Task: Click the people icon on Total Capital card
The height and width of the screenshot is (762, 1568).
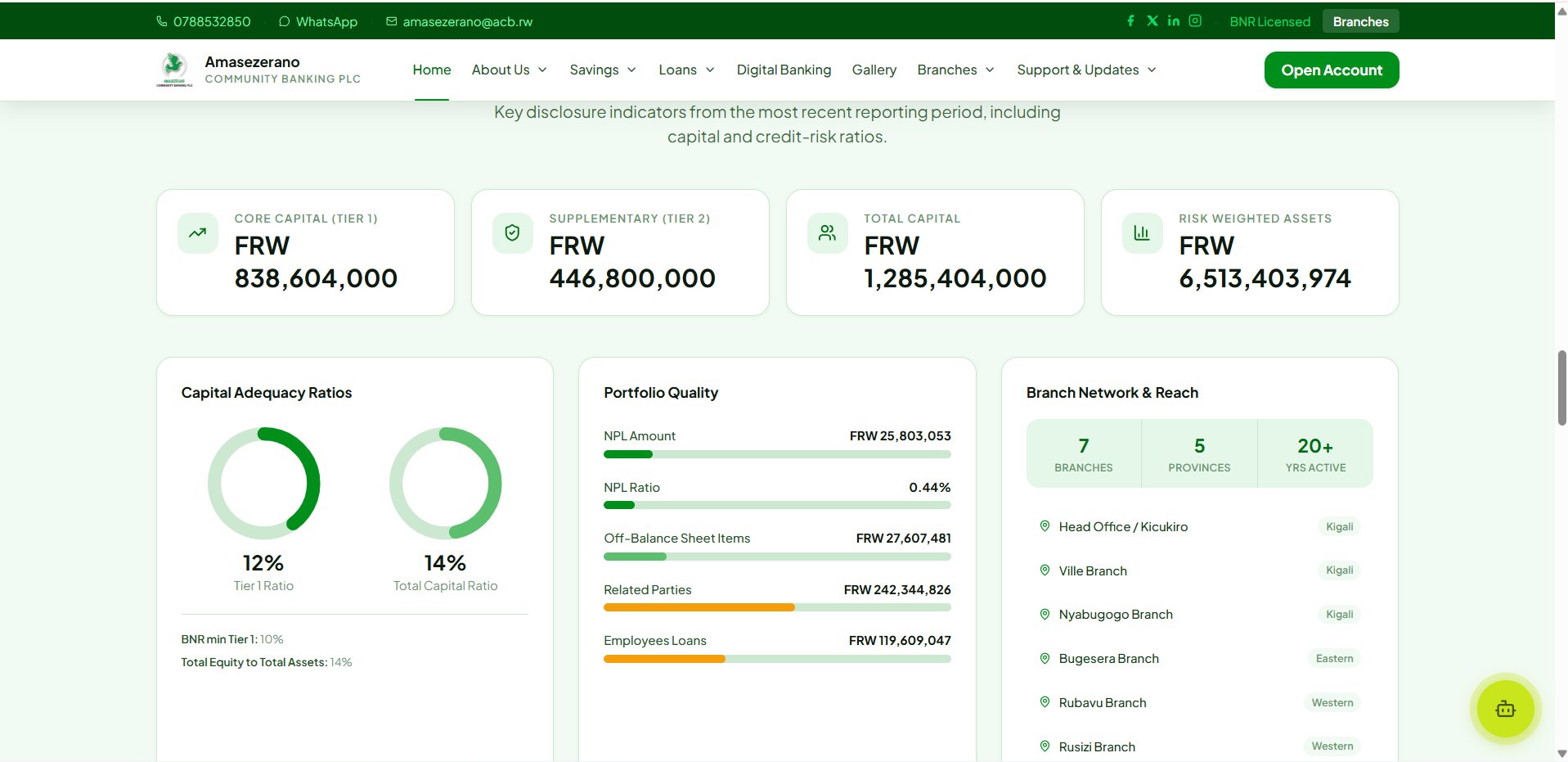Action: click(x=828, y=233)
